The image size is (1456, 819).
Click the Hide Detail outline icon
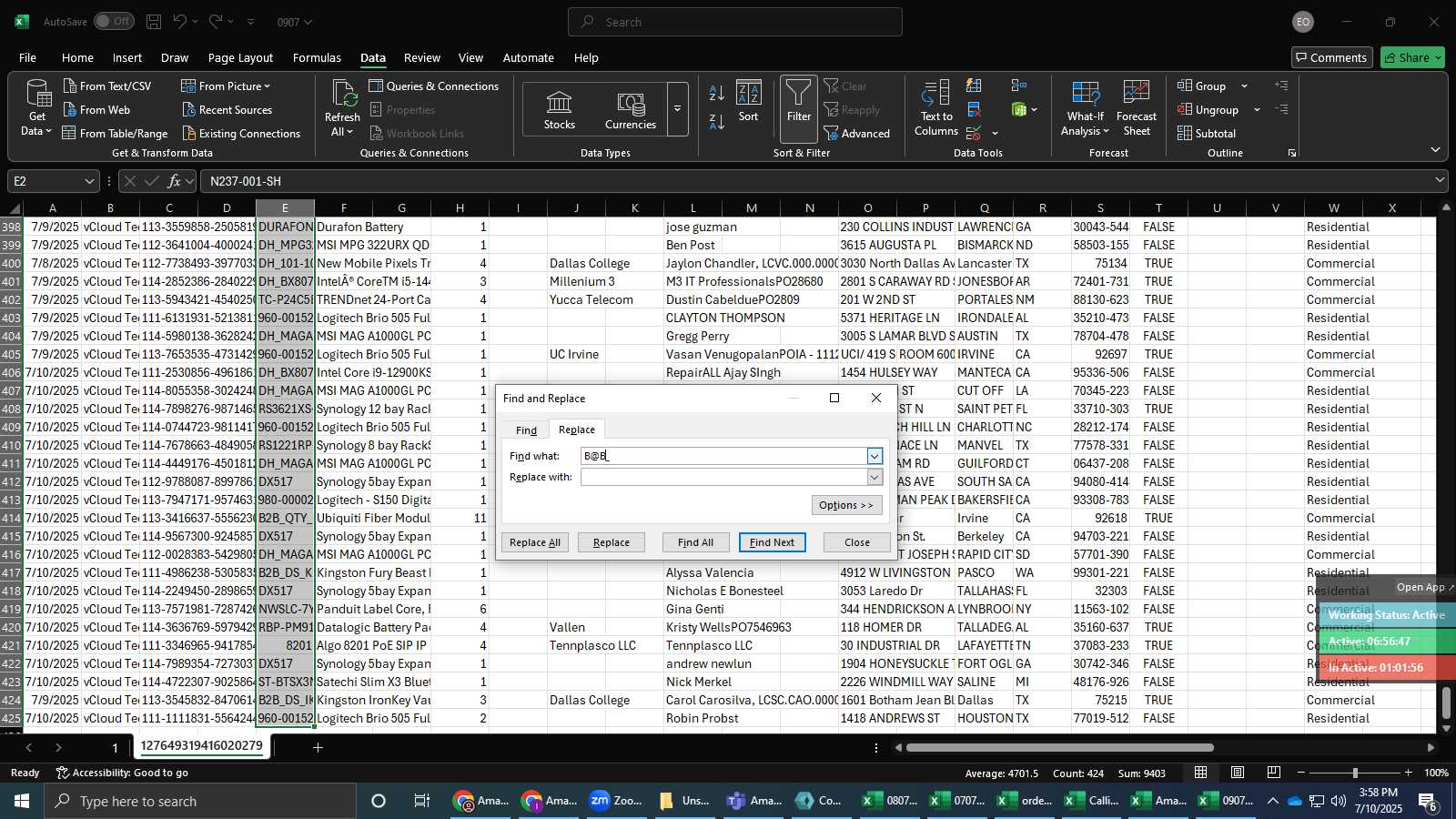coord(1281,109)
